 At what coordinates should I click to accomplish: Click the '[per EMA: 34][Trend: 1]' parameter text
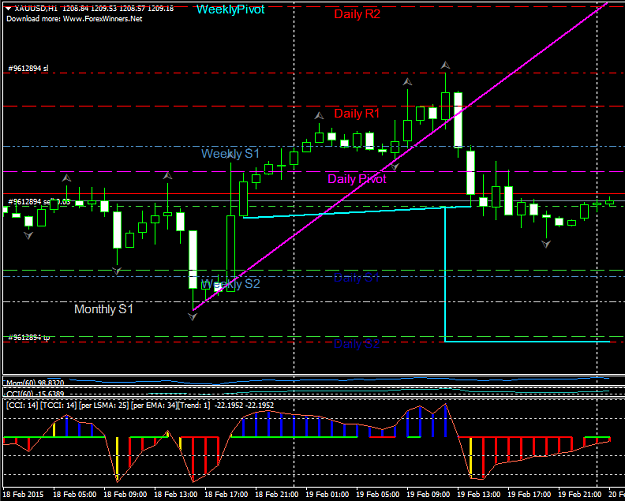(x=170, y=405)
